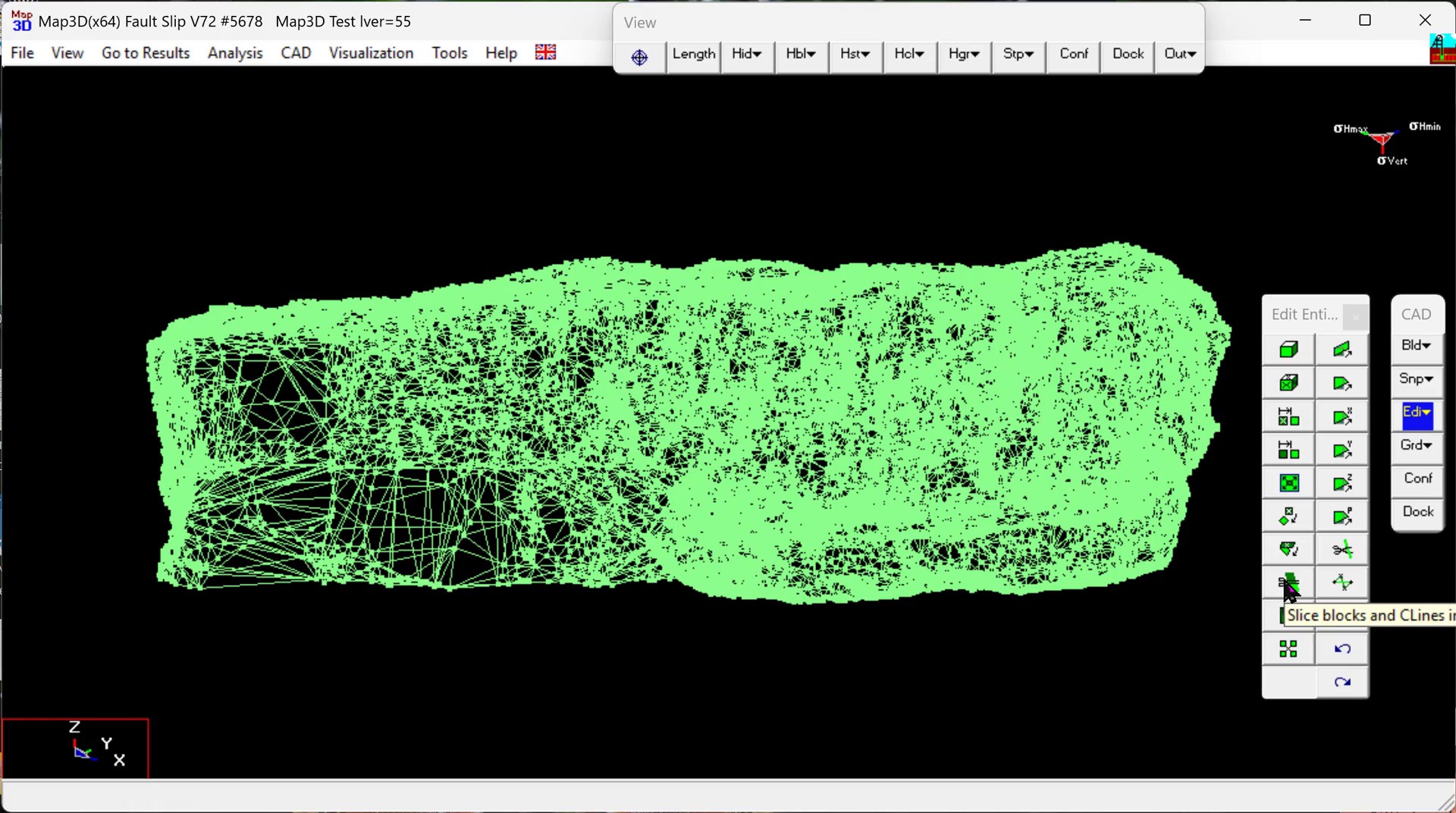
Task: Click the crossed lines intersect icon
Action: [1342, 583]
